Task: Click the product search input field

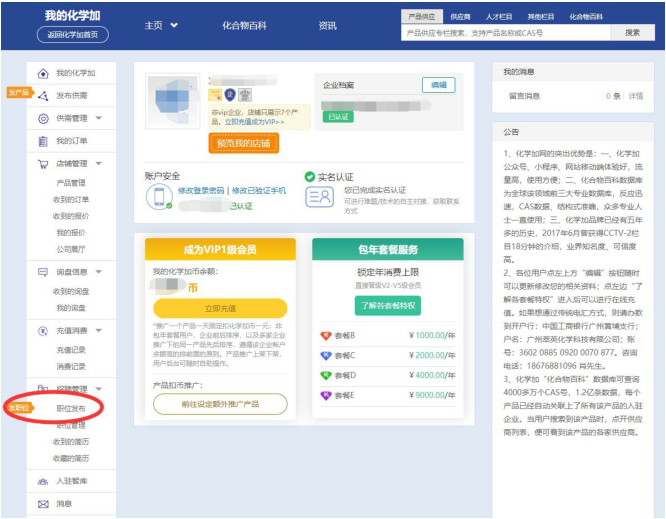Action: coord(504,33)
